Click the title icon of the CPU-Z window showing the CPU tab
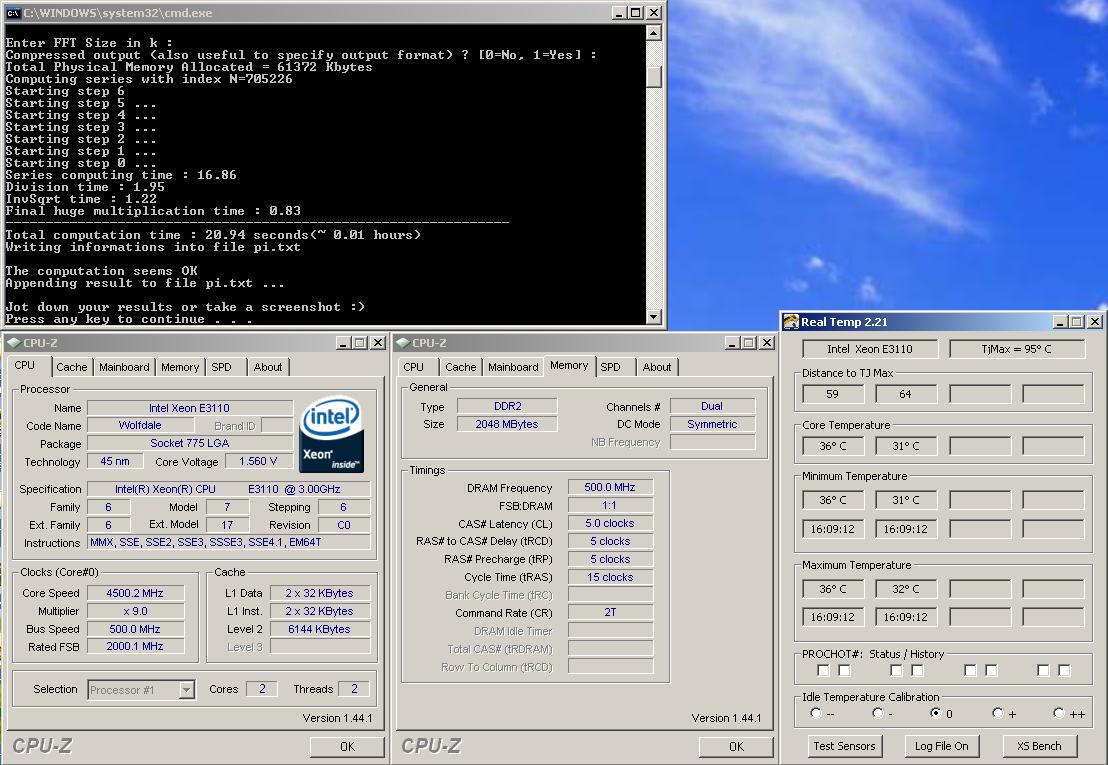1108x765 pixels. [13, 343]
